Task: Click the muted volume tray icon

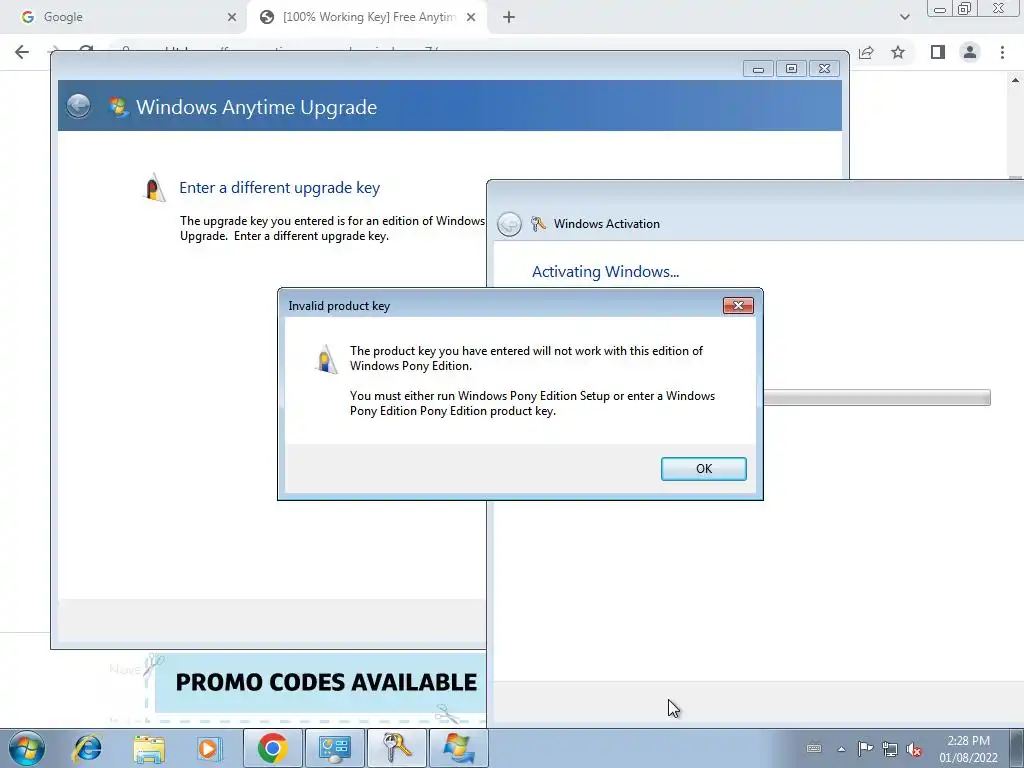Action: (914, 750)
